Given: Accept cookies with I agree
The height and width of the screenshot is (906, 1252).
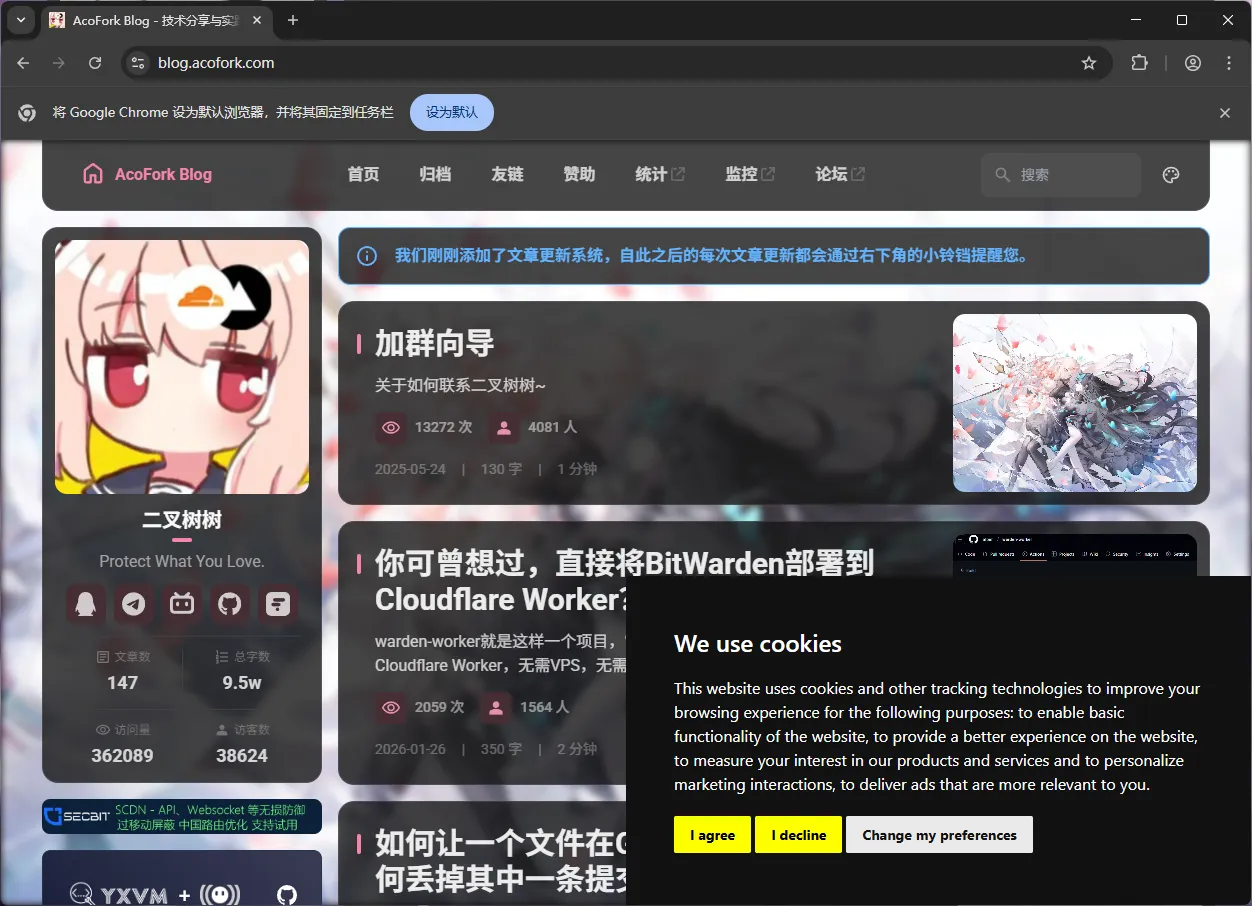Looking at the screenshot, I should [x=712, y=835].
